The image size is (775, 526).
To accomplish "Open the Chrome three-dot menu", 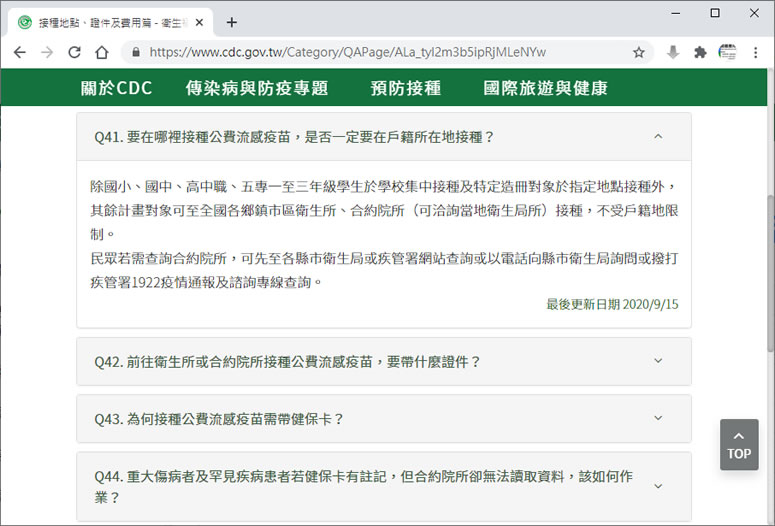I will tap(755, 52).
